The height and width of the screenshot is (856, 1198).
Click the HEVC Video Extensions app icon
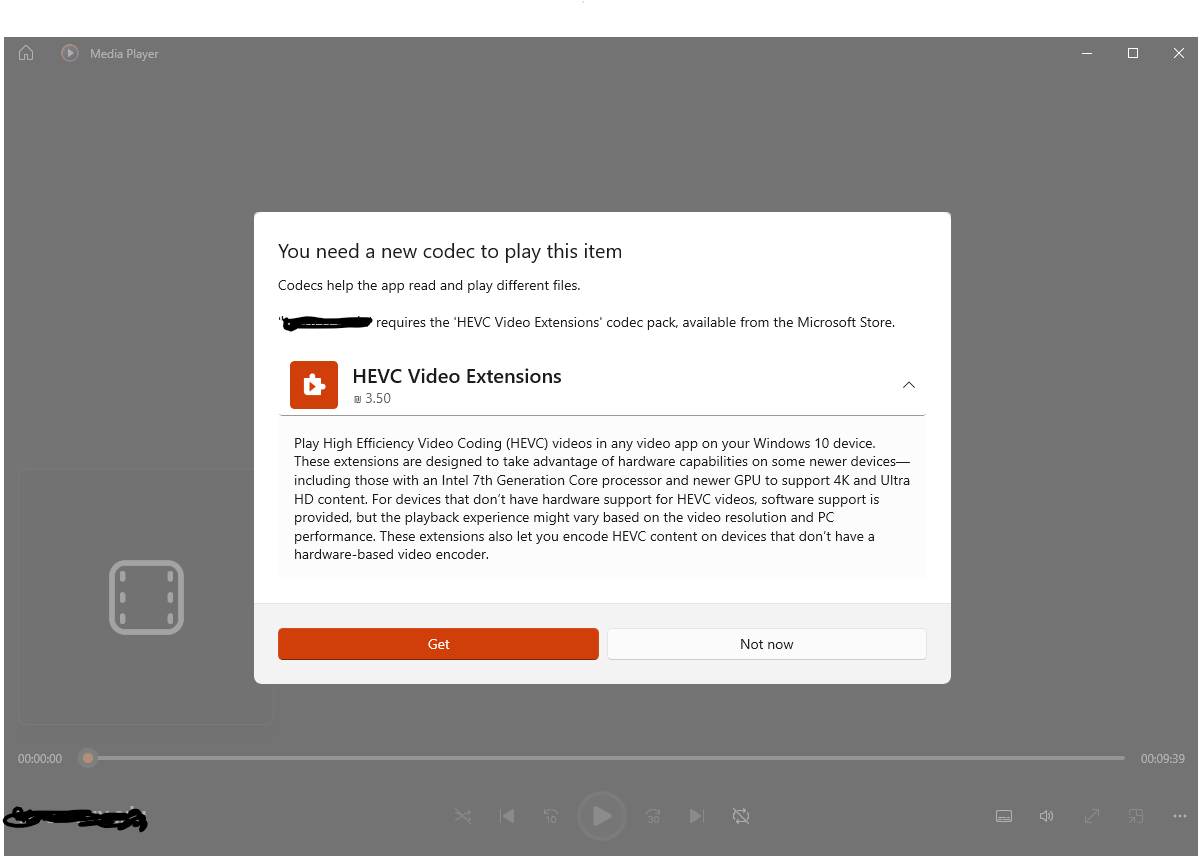(x=314, y=385)
